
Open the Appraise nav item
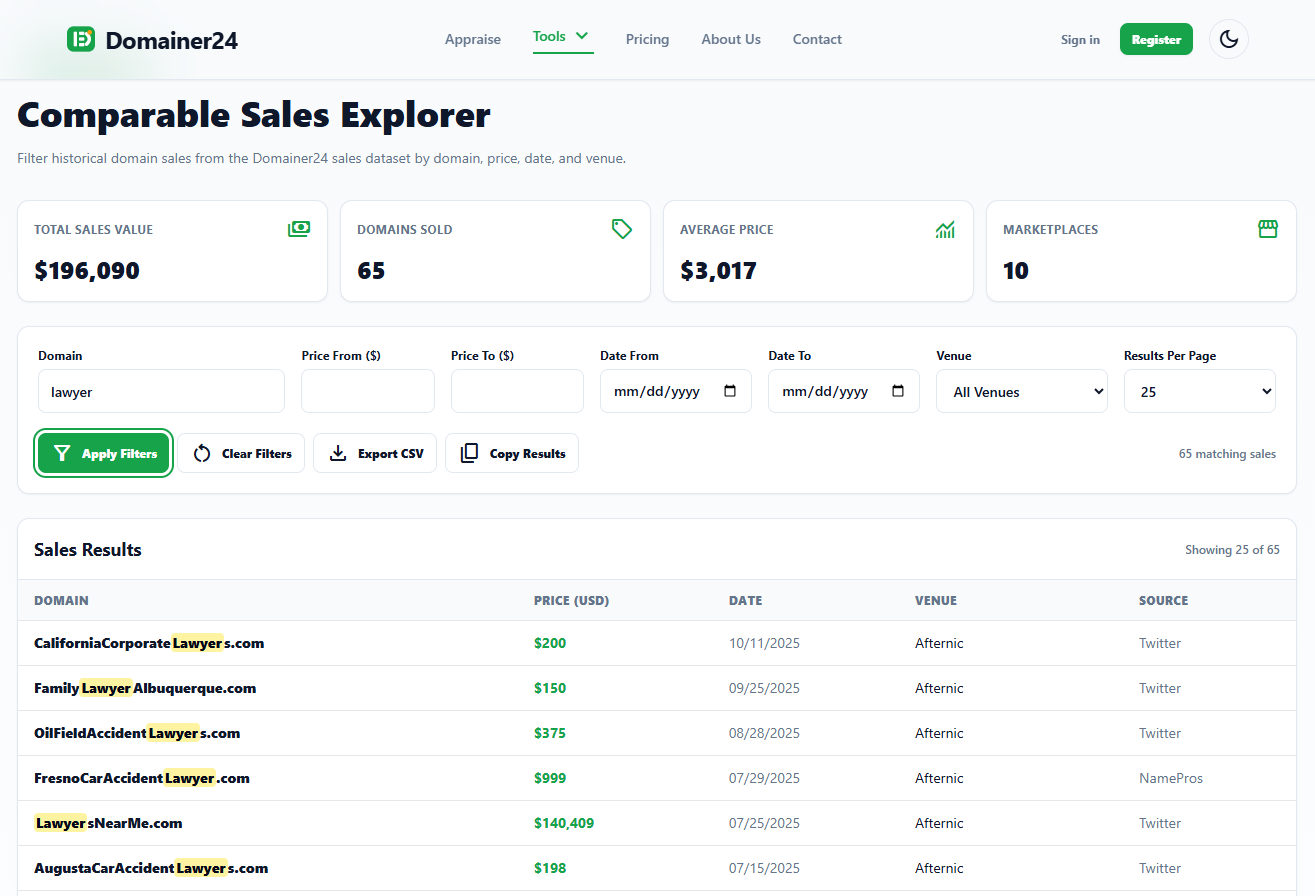tap(473, 39)
